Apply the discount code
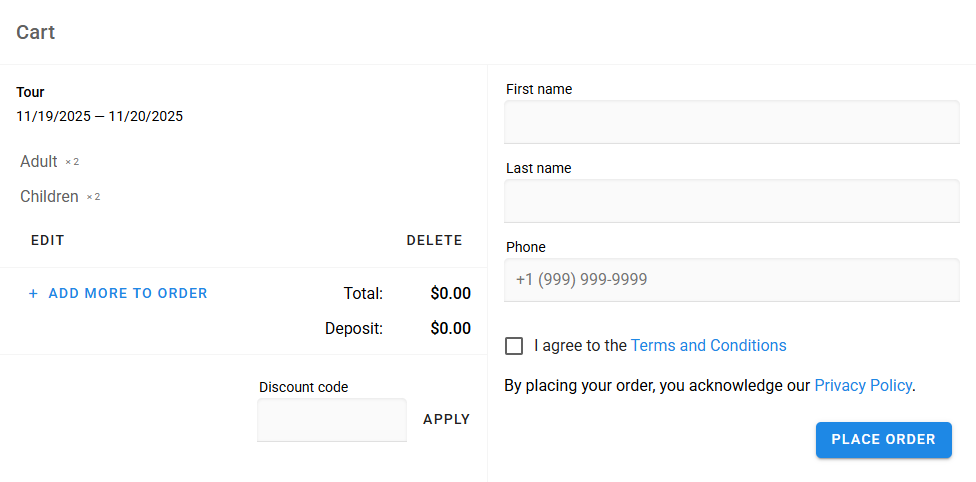Image resolution: width=976 pixels, height=482 pixels. [446, 420]
